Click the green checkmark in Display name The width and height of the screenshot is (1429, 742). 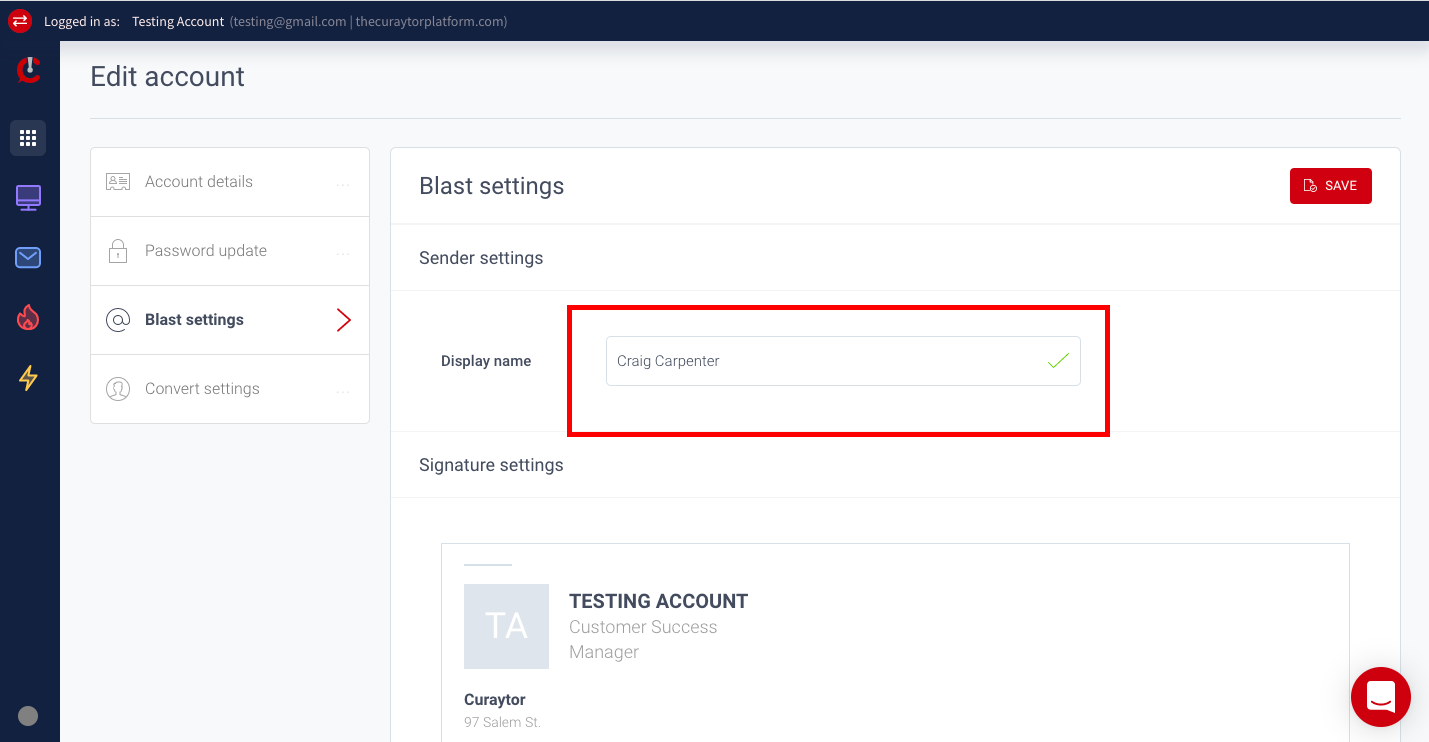(x=1058, y=361)
